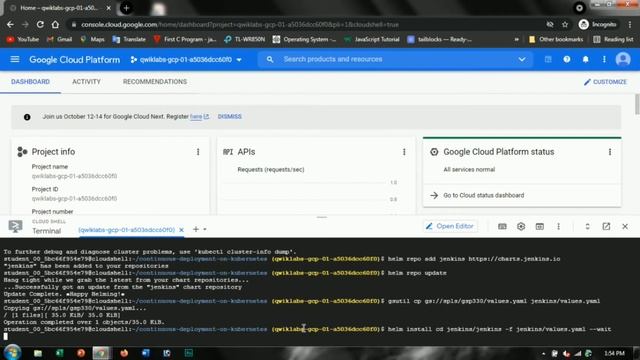Open Cloud Shell in new window
The image size is (640, 360).
pos(606,227)
